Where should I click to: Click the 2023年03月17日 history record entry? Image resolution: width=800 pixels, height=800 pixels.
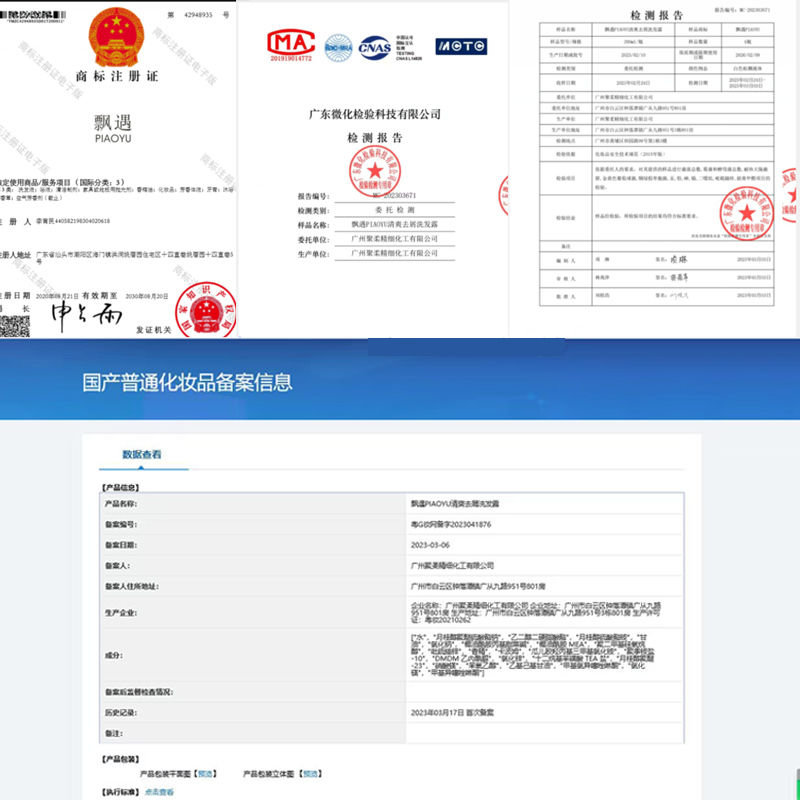pos(452,712)
